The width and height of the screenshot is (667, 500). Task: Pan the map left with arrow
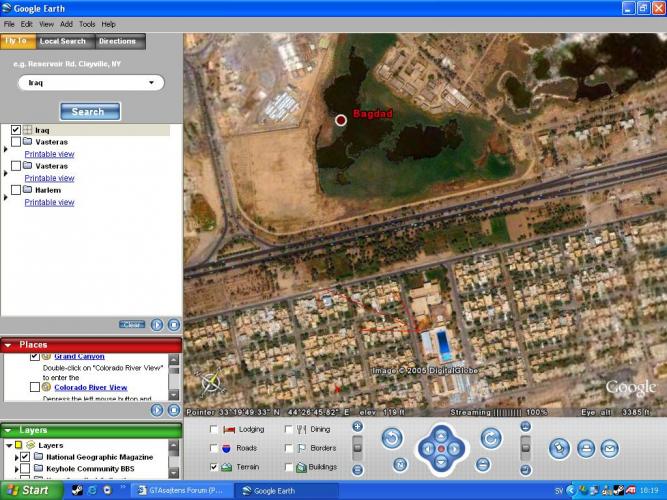click(428, 449)
